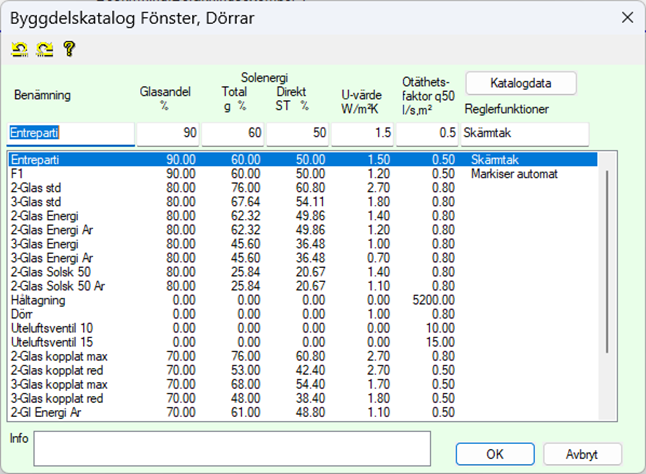Select the 3-Glas Energi Ar row
This screenshot has width=646, height=474.
(48, 256)
